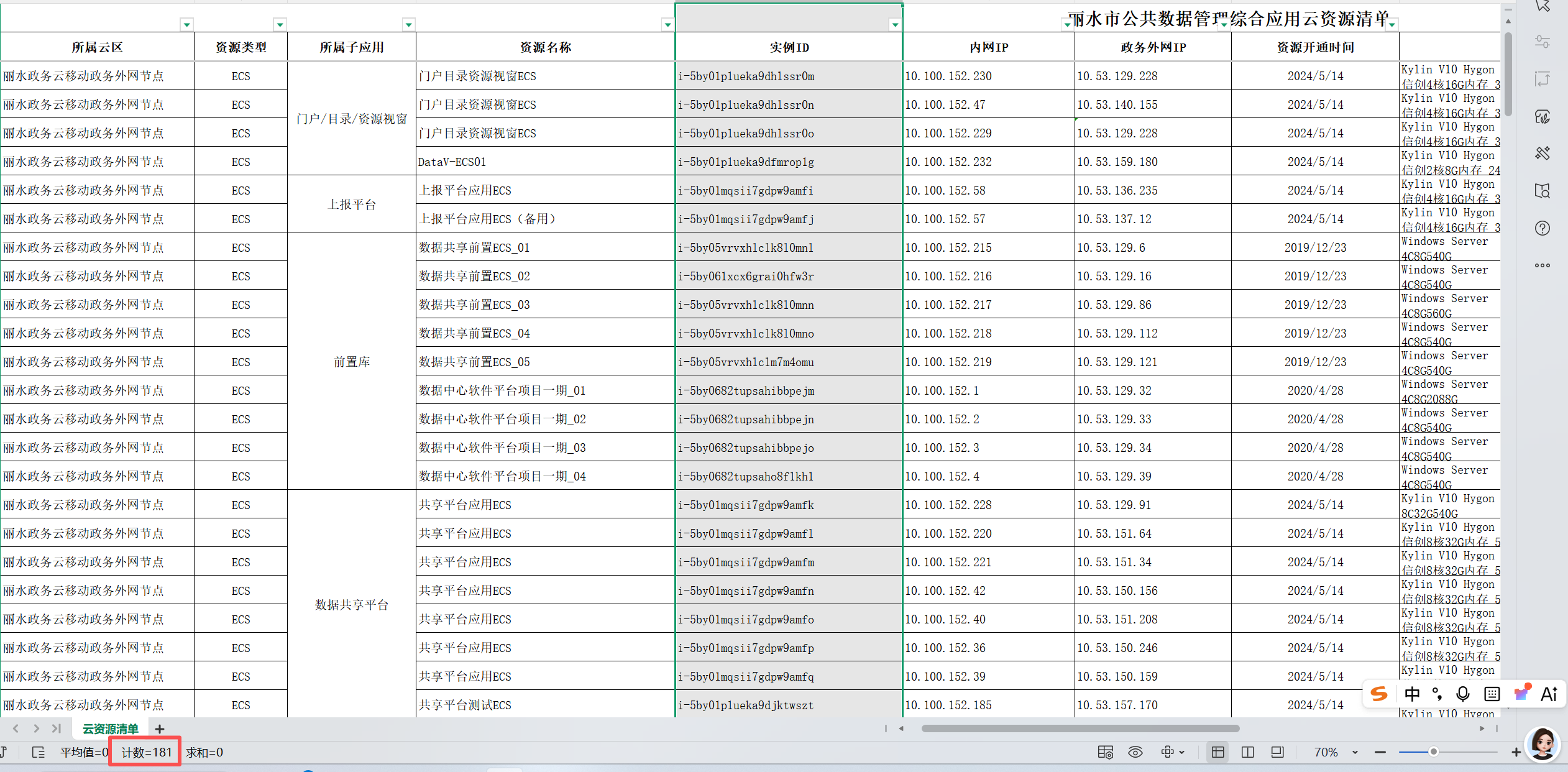Open the help icon in right sidebar
This screenshot has width=1568, height=772.
point(1542,228)
